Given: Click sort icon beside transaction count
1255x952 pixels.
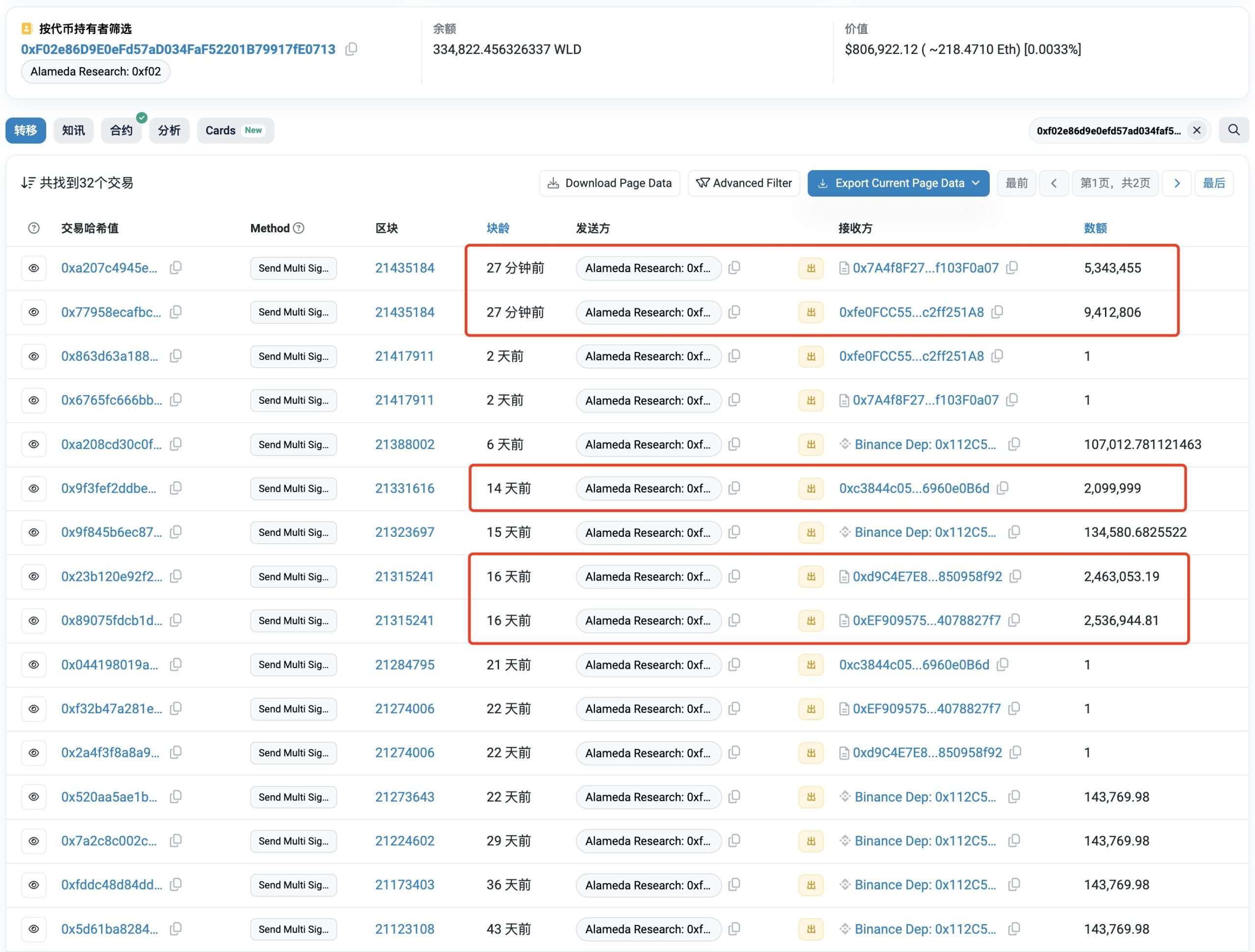Looking at the screenshot, I should pos(28,183).
